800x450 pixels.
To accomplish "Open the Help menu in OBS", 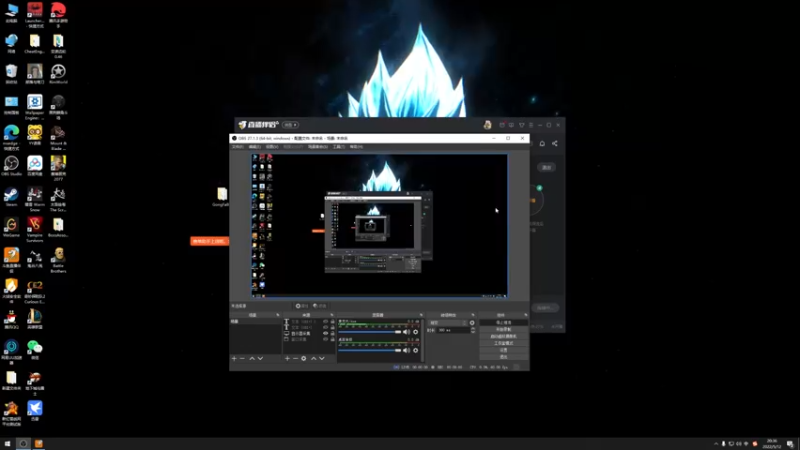I will click(356, 146).
